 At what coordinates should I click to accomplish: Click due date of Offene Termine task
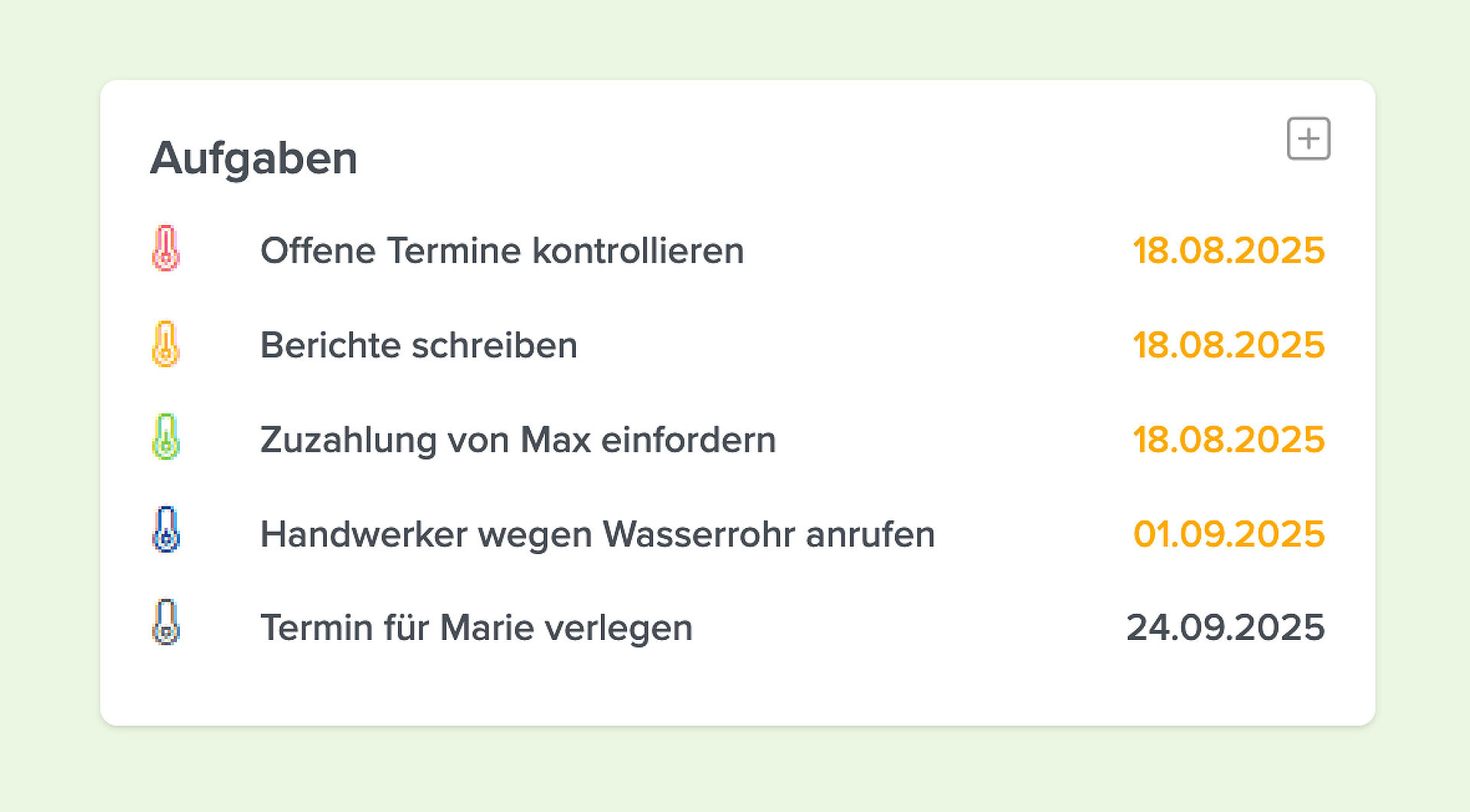pos(1229,250)
